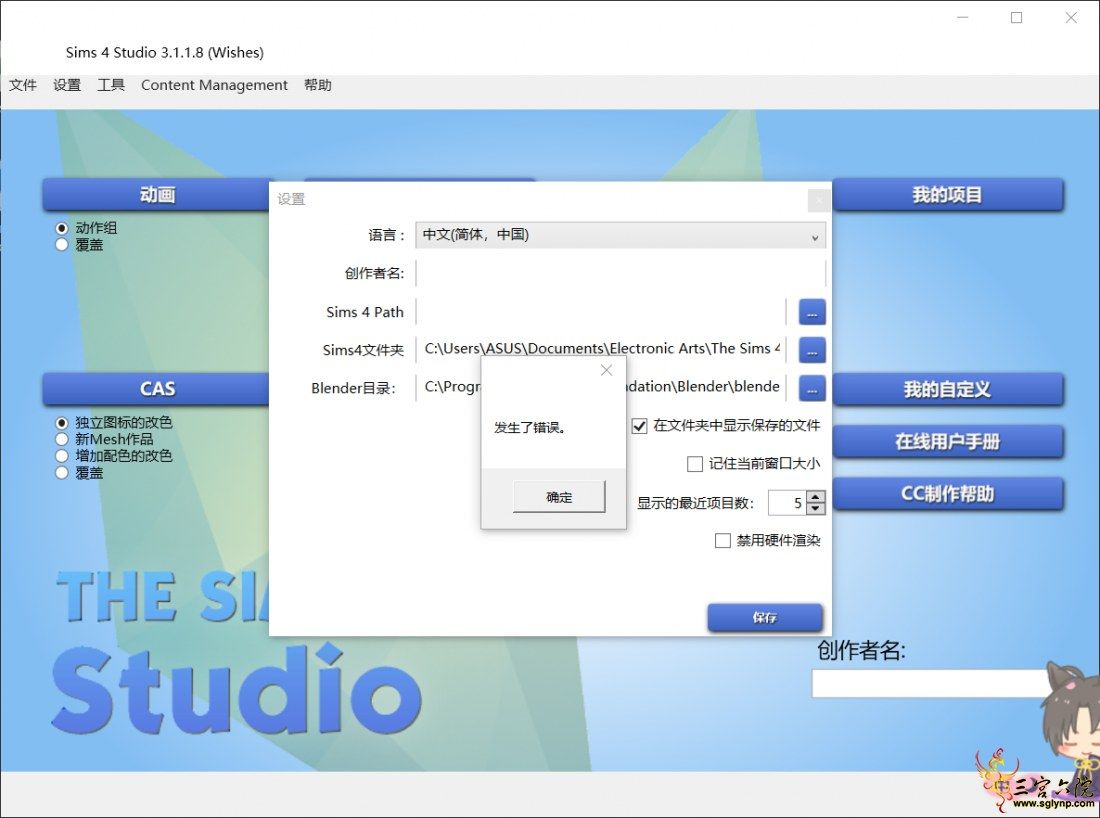Close the error message dialog

[607, 370]
